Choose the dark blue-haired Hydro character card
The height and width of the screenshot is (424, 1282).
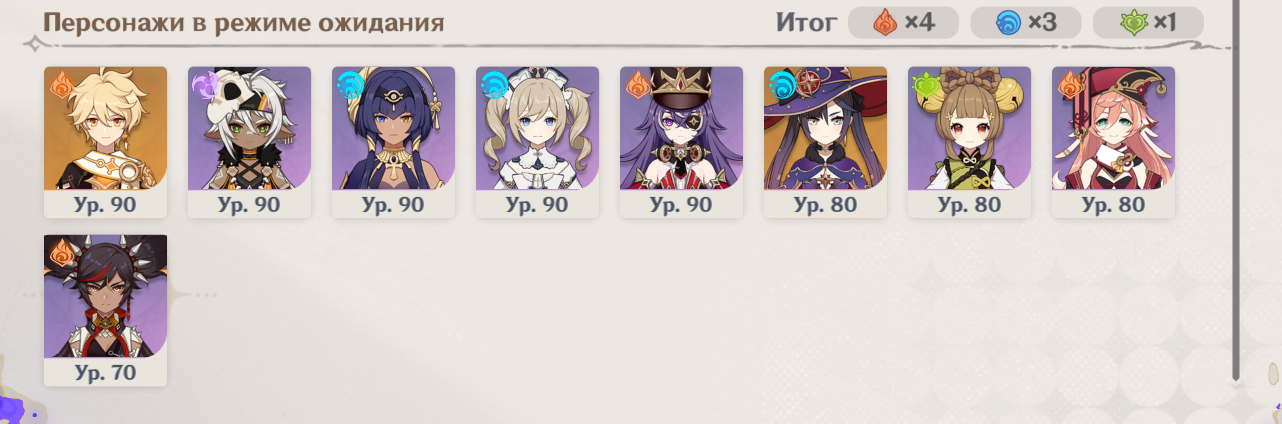pos(393,142)
